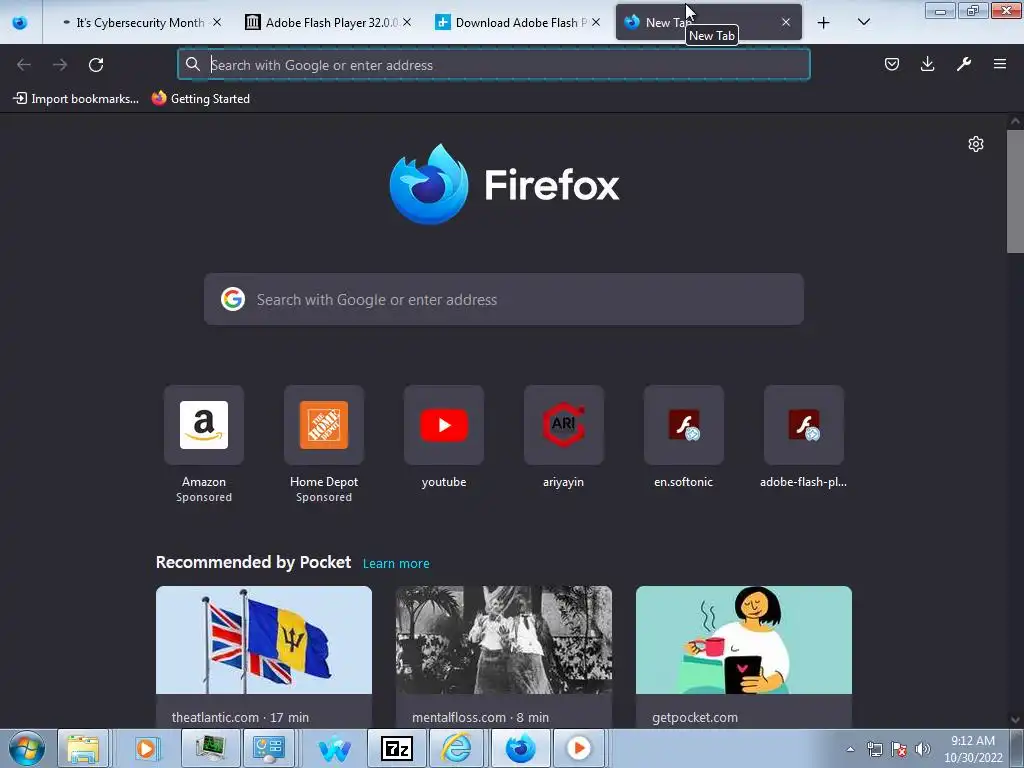This screenshot has width=1024, height=768.
Task: Select the active New Tab tab
Action: coord(709,23)
